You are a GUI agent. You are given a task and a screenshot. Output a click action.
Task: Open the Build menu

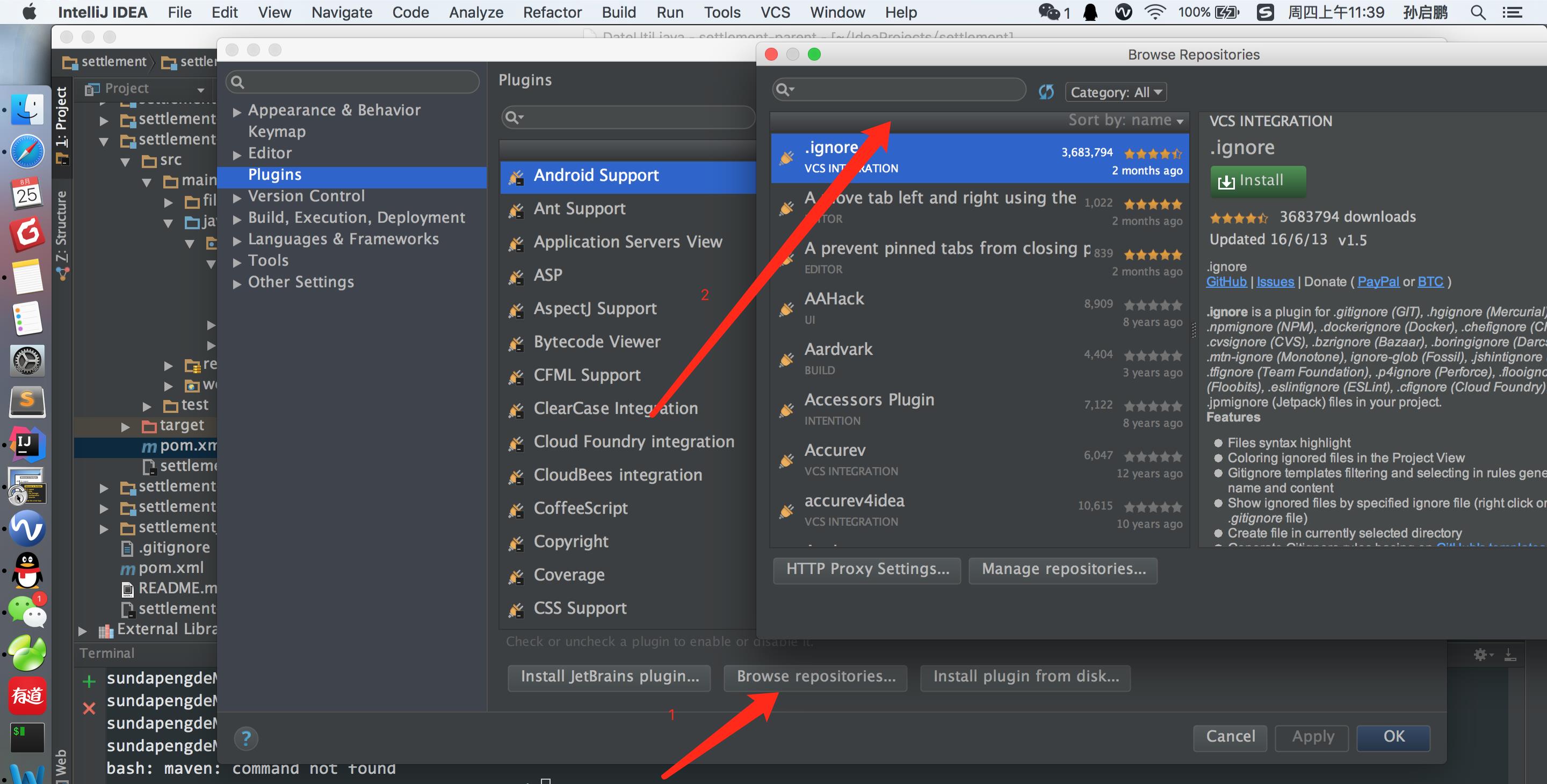coord(619,12)
